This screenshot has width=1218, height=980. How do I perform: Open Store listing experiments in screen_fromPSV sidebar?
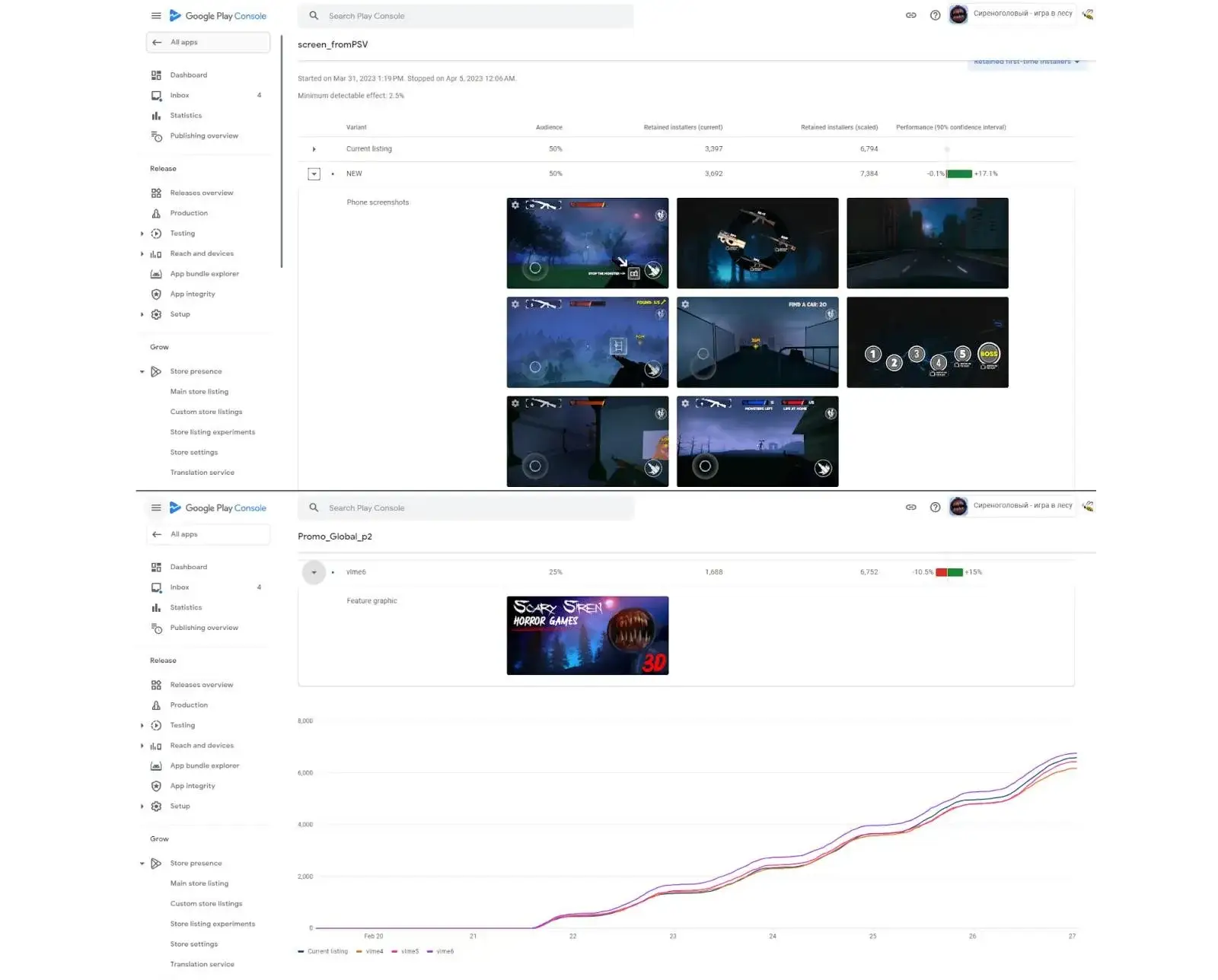click(x=212, y=432)
